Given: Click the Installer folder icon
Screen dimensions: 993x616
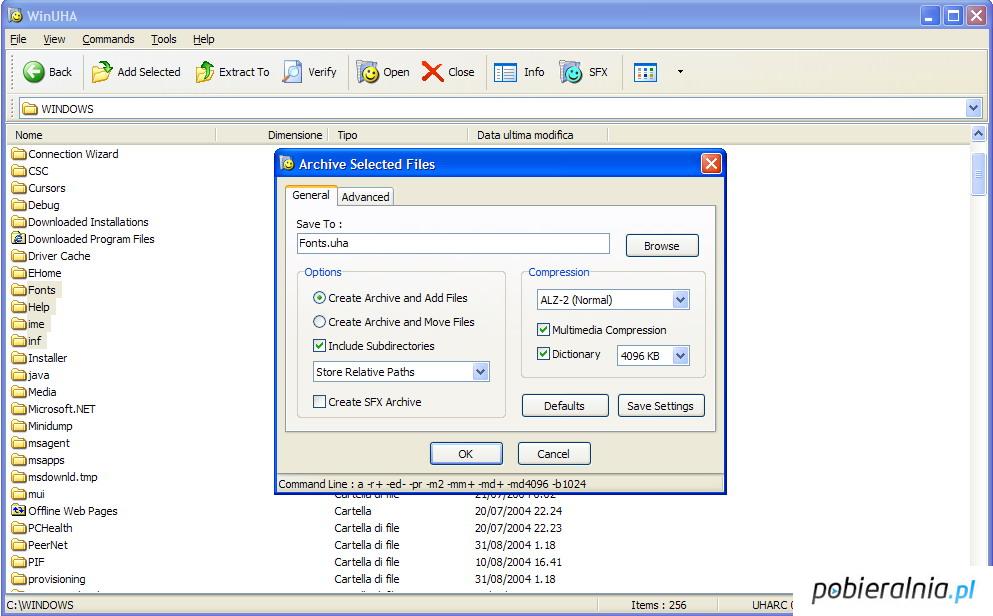Looking at the screenshot, I should pos(19,358).
